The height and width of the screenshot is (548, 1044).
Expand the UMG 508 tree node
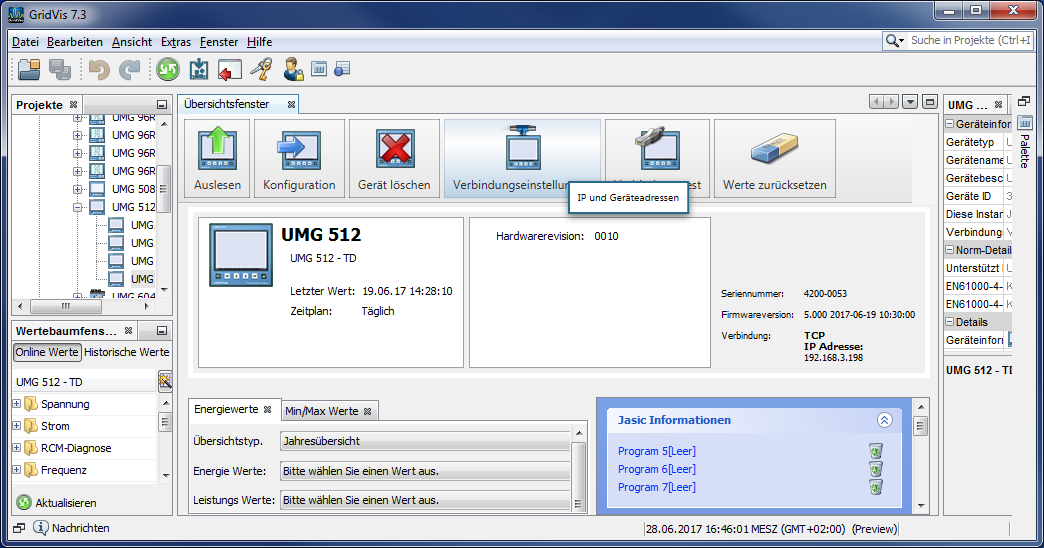click(x=77, y=189)
